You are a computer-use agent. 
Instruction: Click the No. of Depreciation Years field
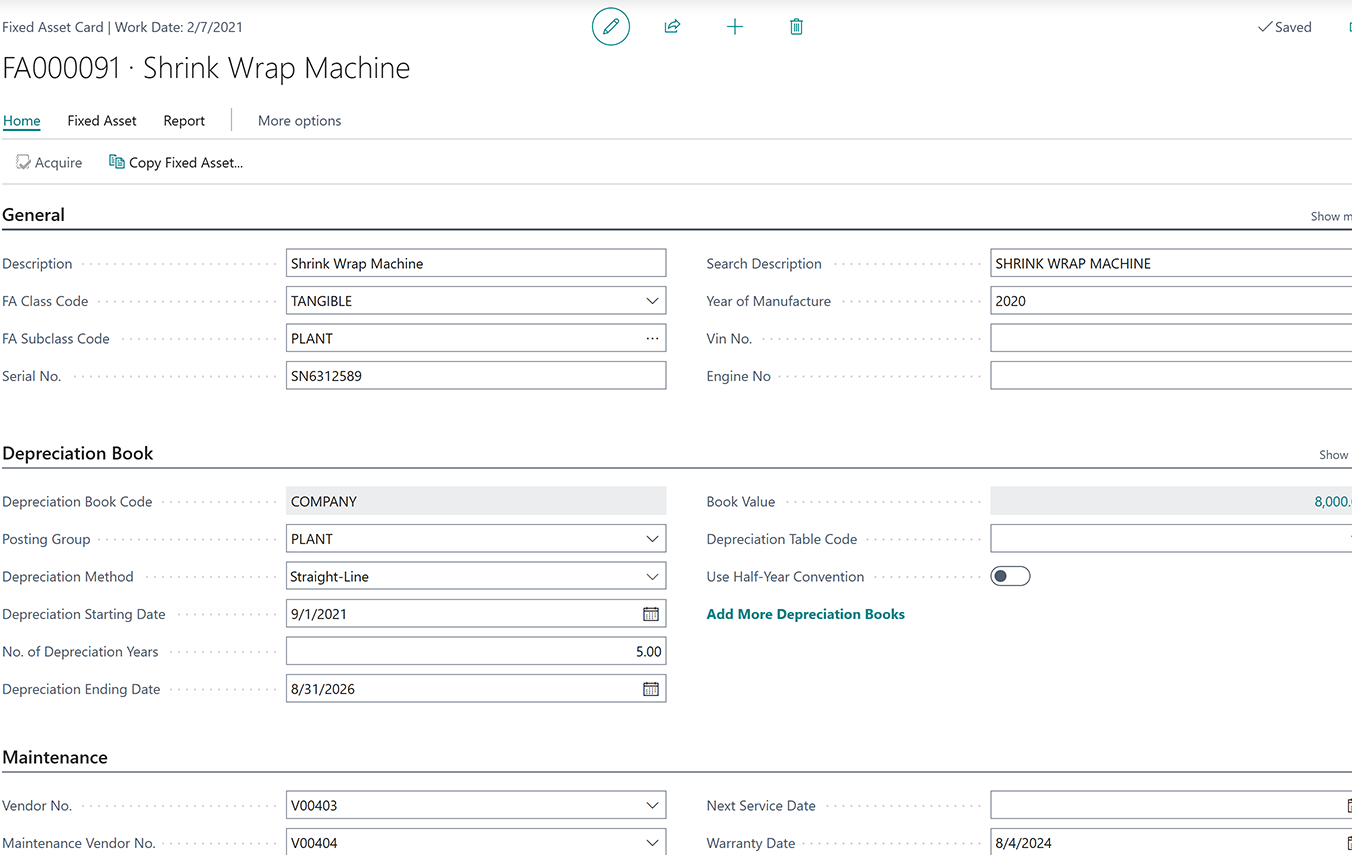(475, 652)
